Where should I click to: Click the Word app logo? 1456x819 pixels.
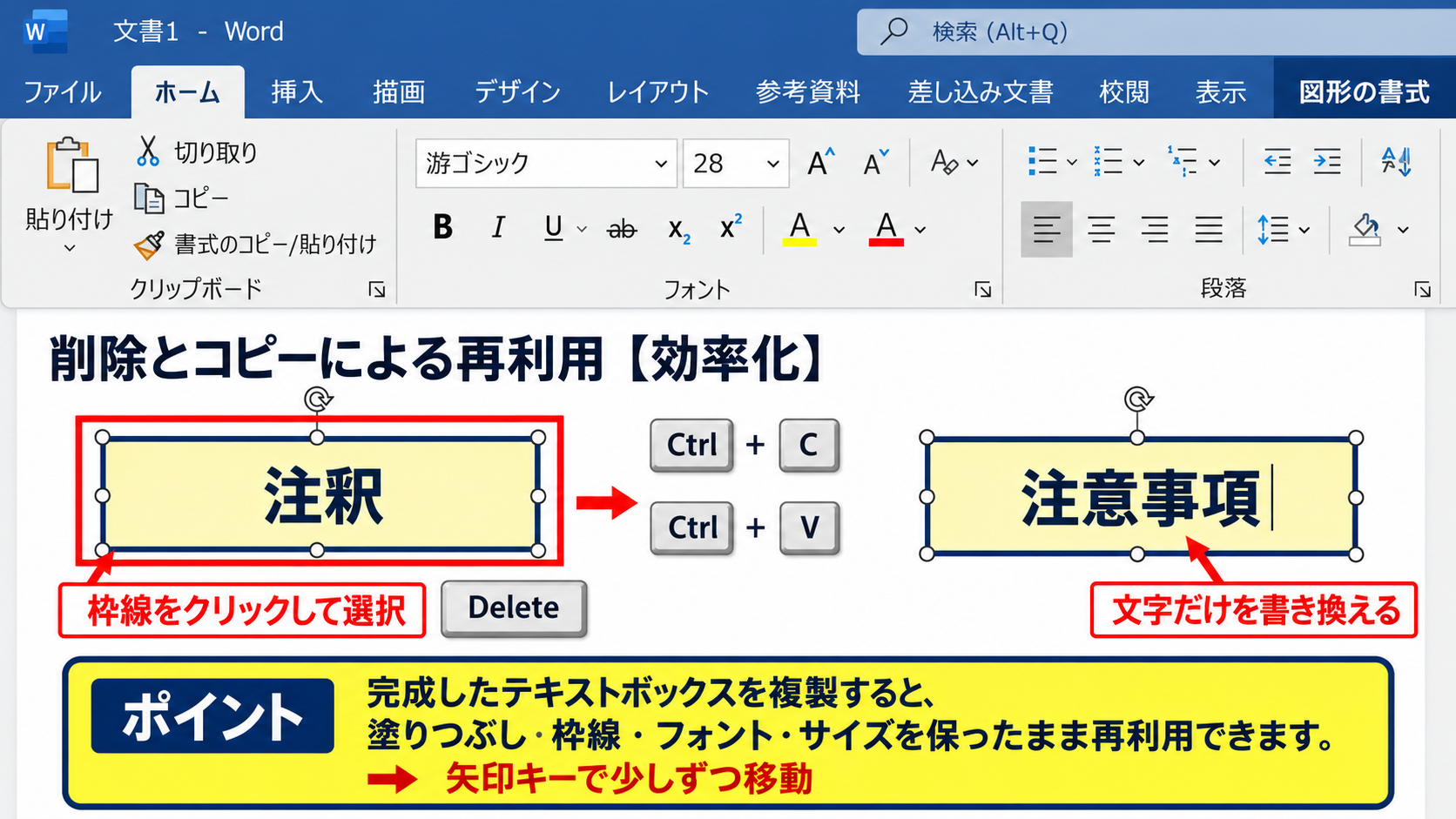pyautogui.click(x=45, y=31)
